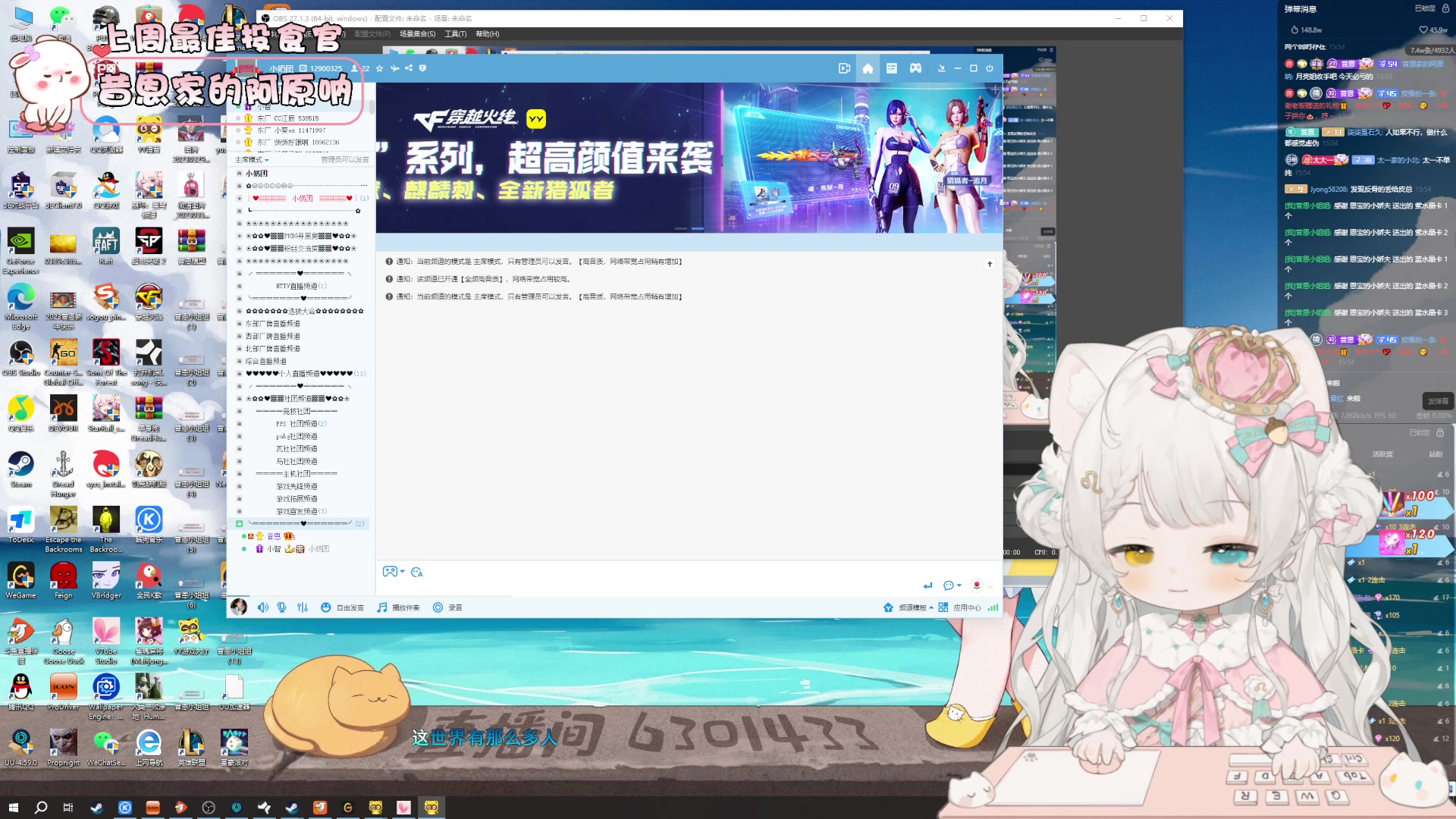This screenshot has width=1456, height=819.
Task: Toggle the 录音 recording control
Action: (x=450, y=607)
